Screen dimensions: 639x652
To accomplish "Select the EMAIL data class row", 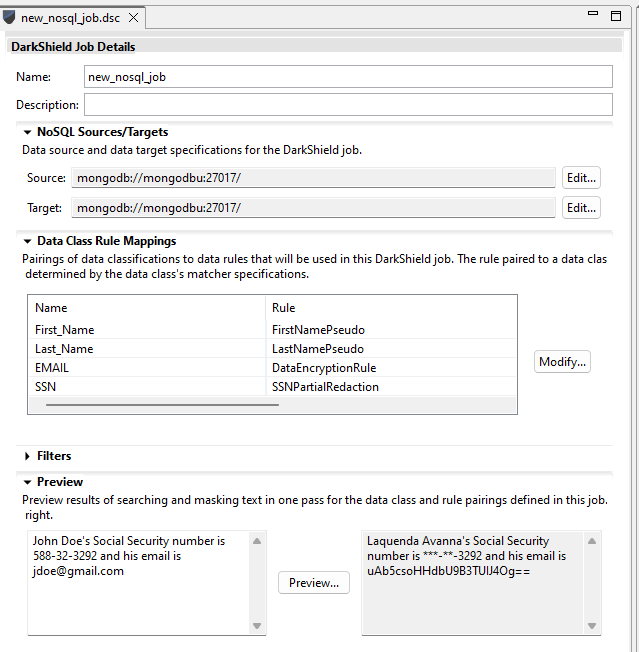I will pos(272,368).
